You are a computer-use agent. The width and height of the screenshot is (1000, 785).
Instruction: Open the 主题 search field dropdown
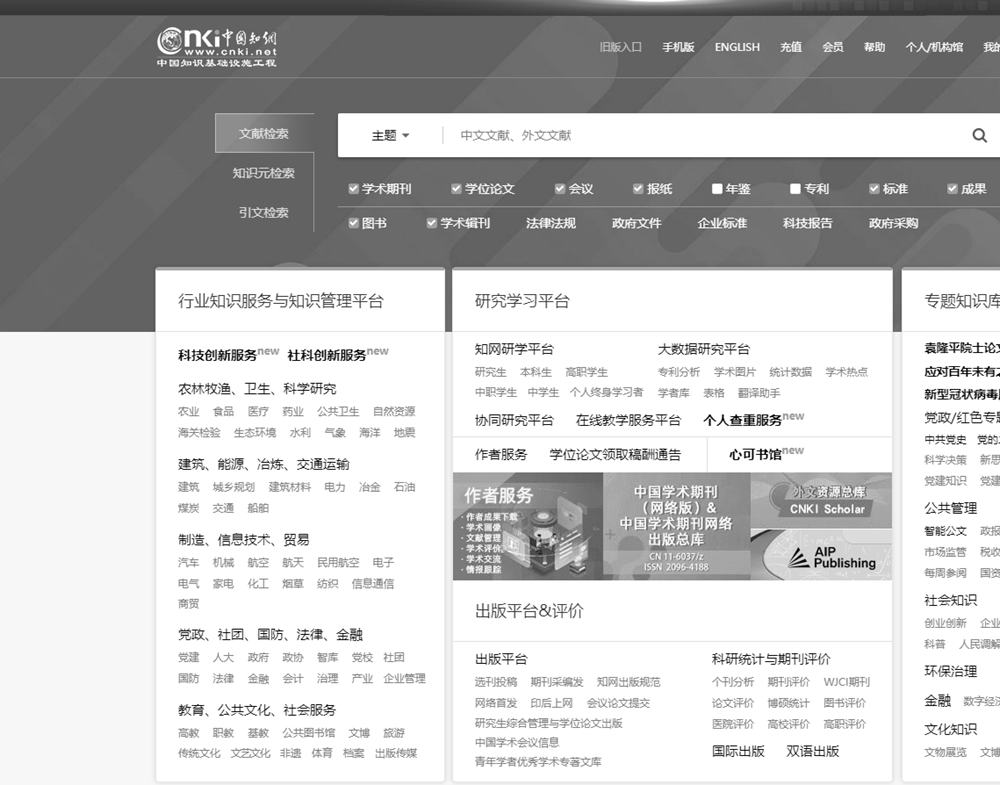coord(390,135)
